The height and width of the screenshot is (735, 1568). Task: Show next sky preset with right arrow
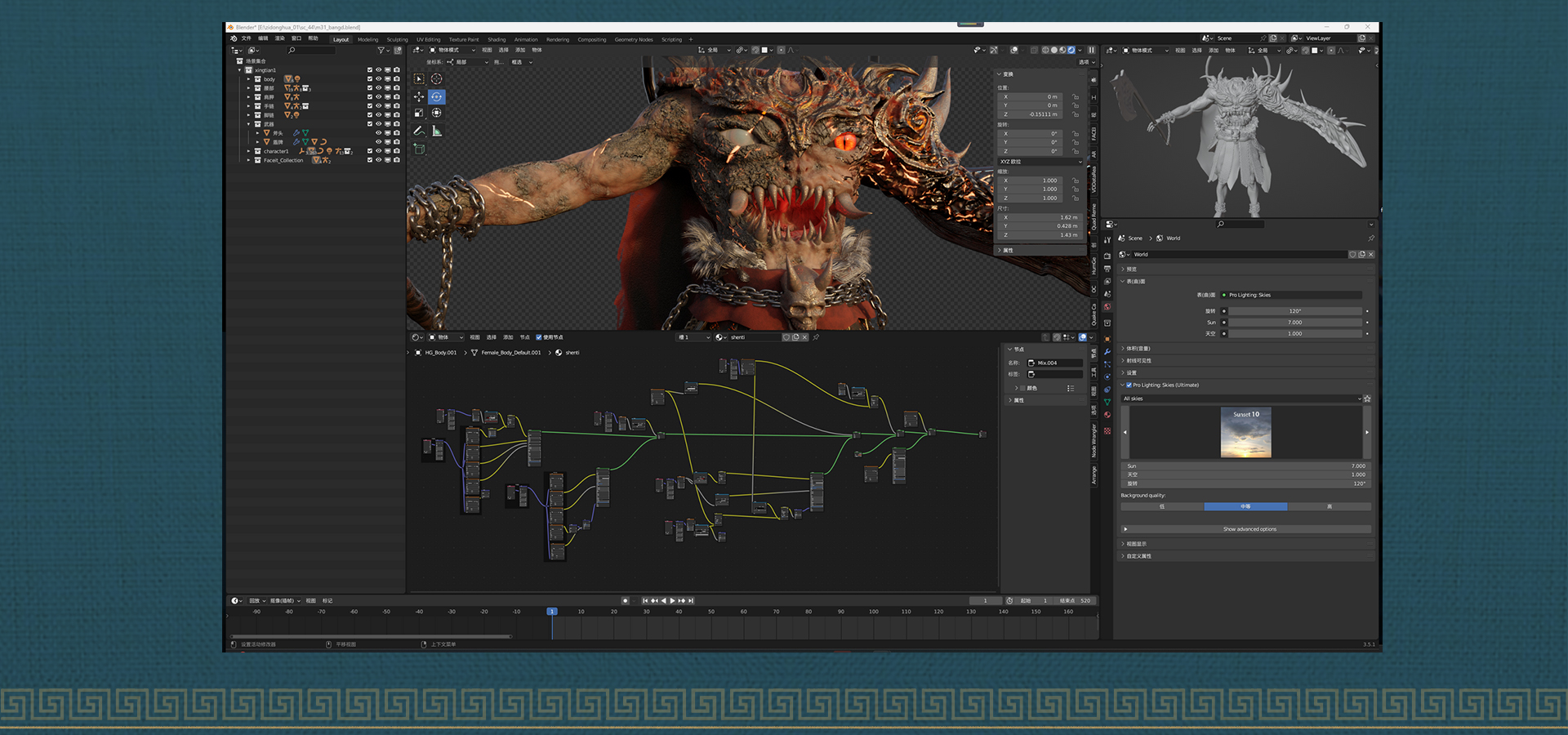1366,433
